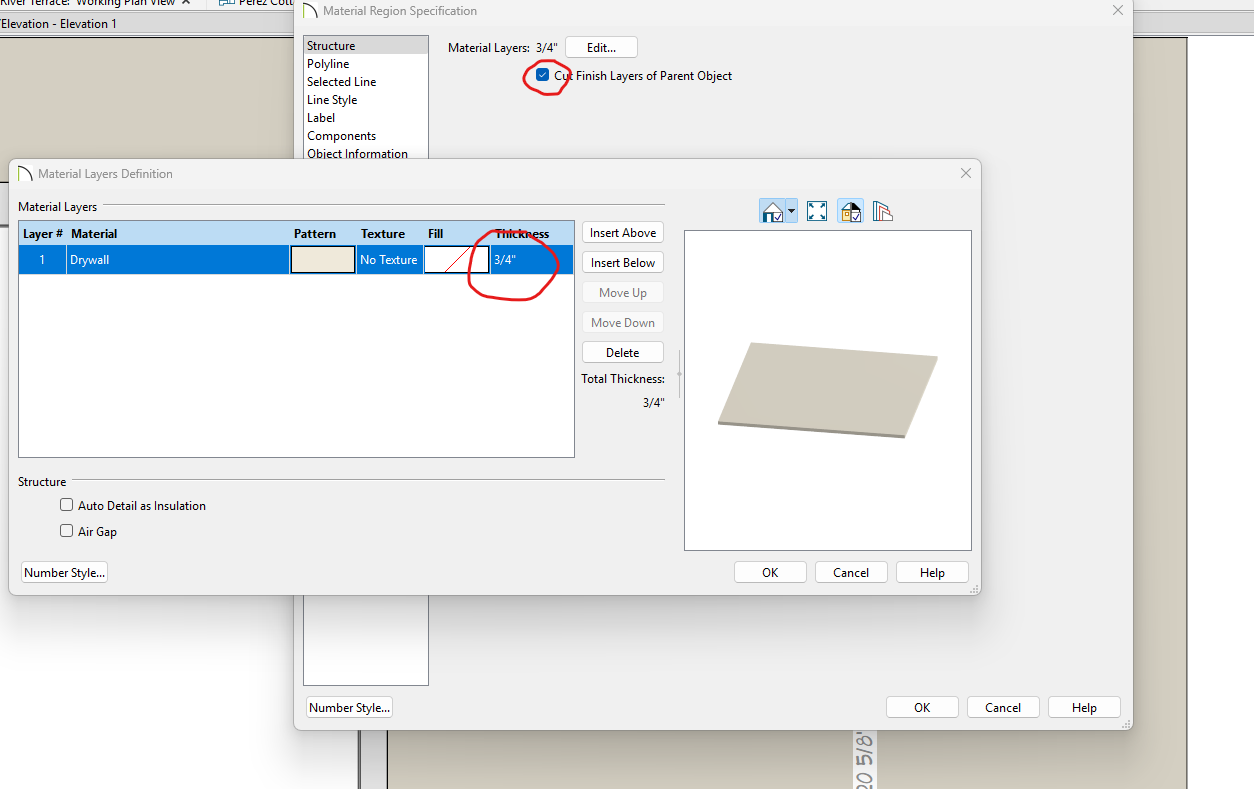
Task: Click Help in Material Layers Definition dialog
Action: click(932, 572)
